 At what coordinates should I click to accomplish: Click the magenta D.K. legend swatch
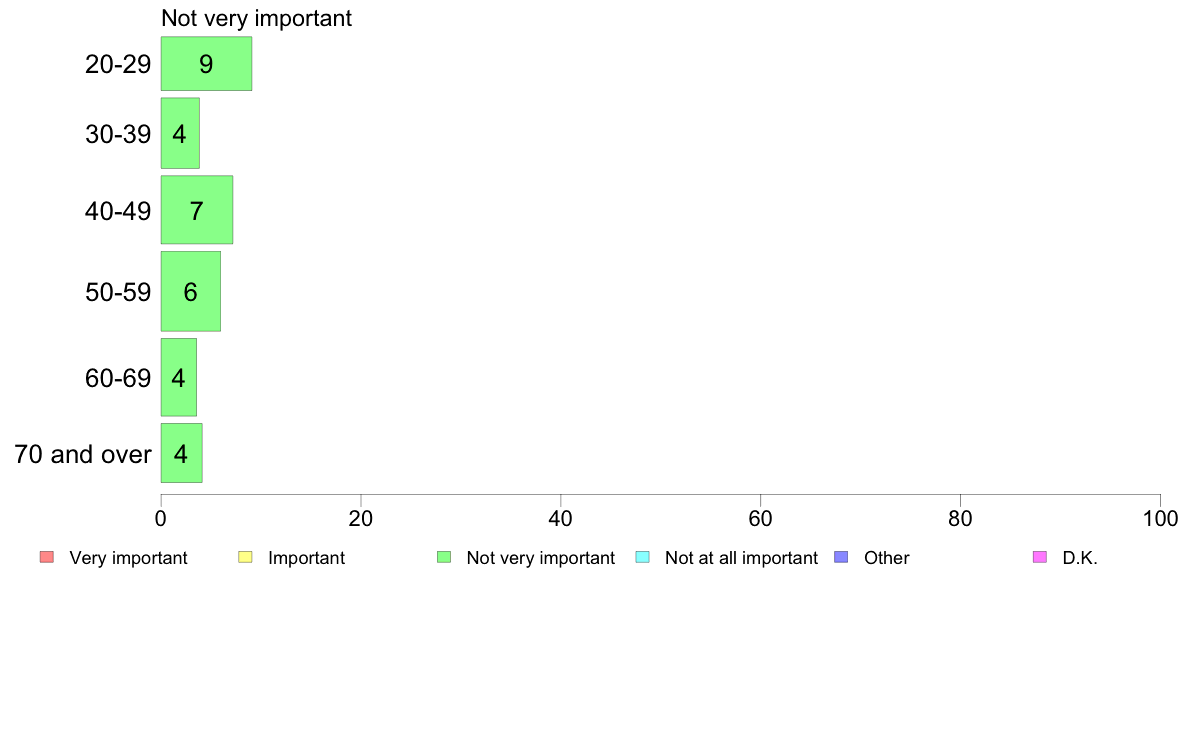[x=1040, y=557]
